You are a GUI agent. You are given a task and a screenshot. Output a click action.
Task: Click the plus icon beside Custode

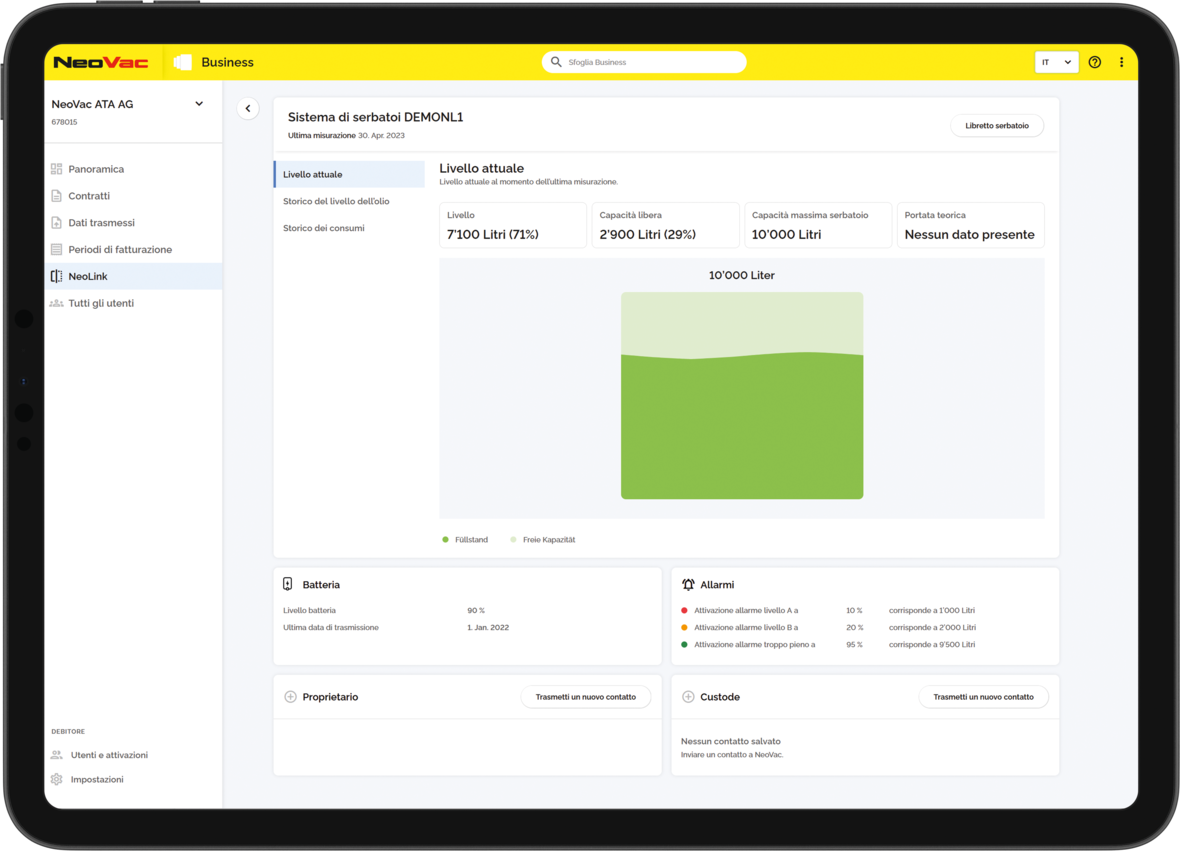pyautogui.click(x=688, y=697)
